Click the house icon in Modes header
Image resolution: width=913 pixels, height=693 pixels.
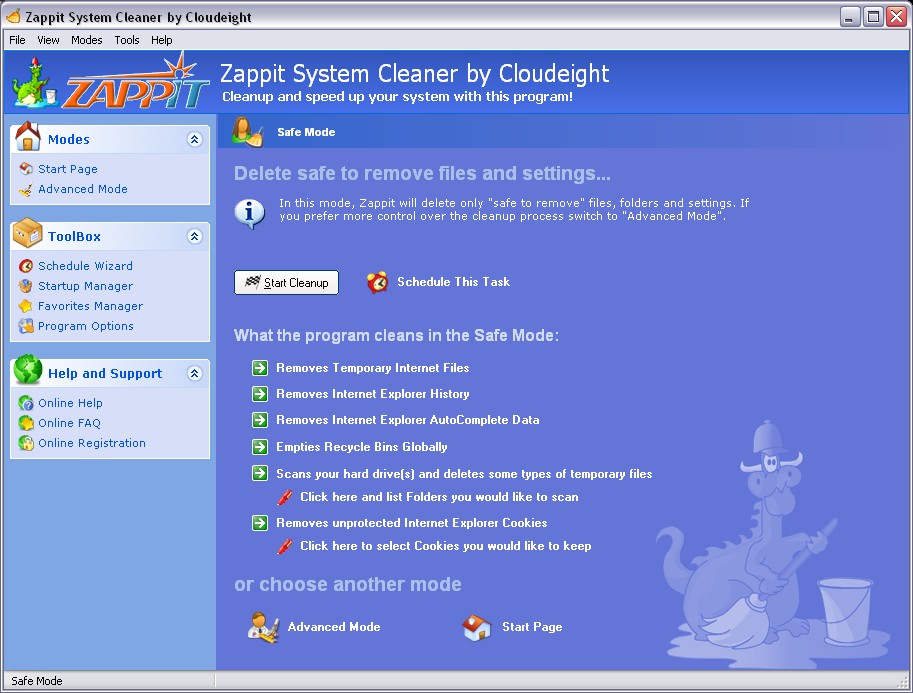[27, 136]
